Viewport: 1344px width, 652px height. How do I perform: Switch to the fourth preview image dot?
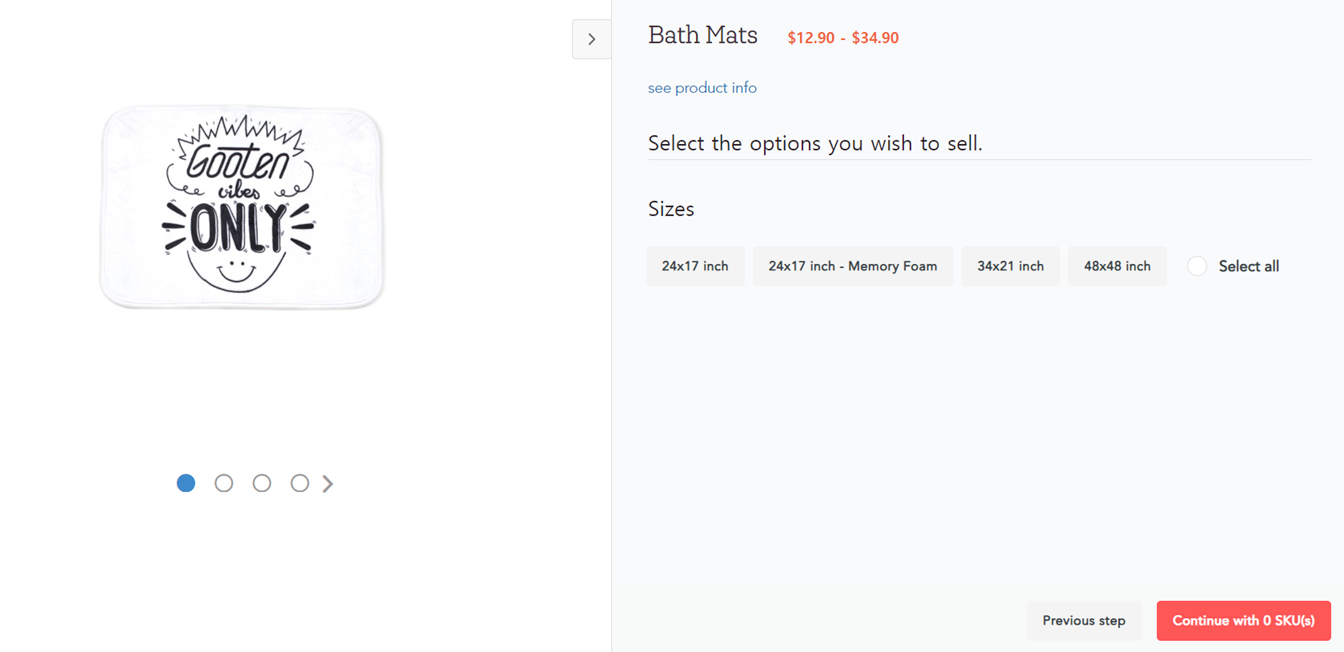pos(300,483)
